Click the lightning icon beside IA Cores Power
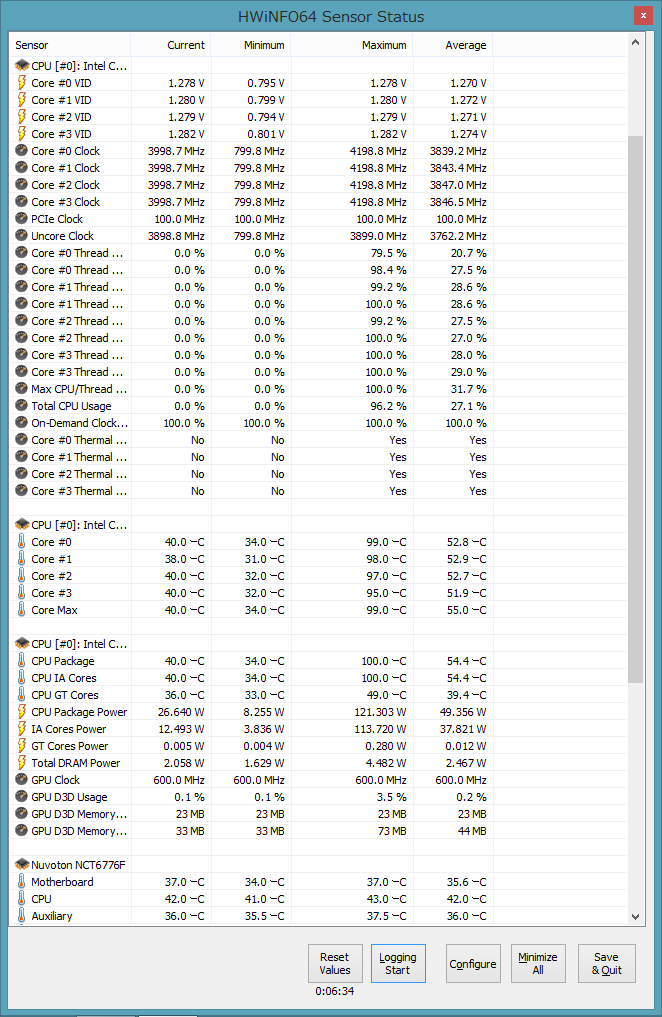662x1017 pixels. 21,729
